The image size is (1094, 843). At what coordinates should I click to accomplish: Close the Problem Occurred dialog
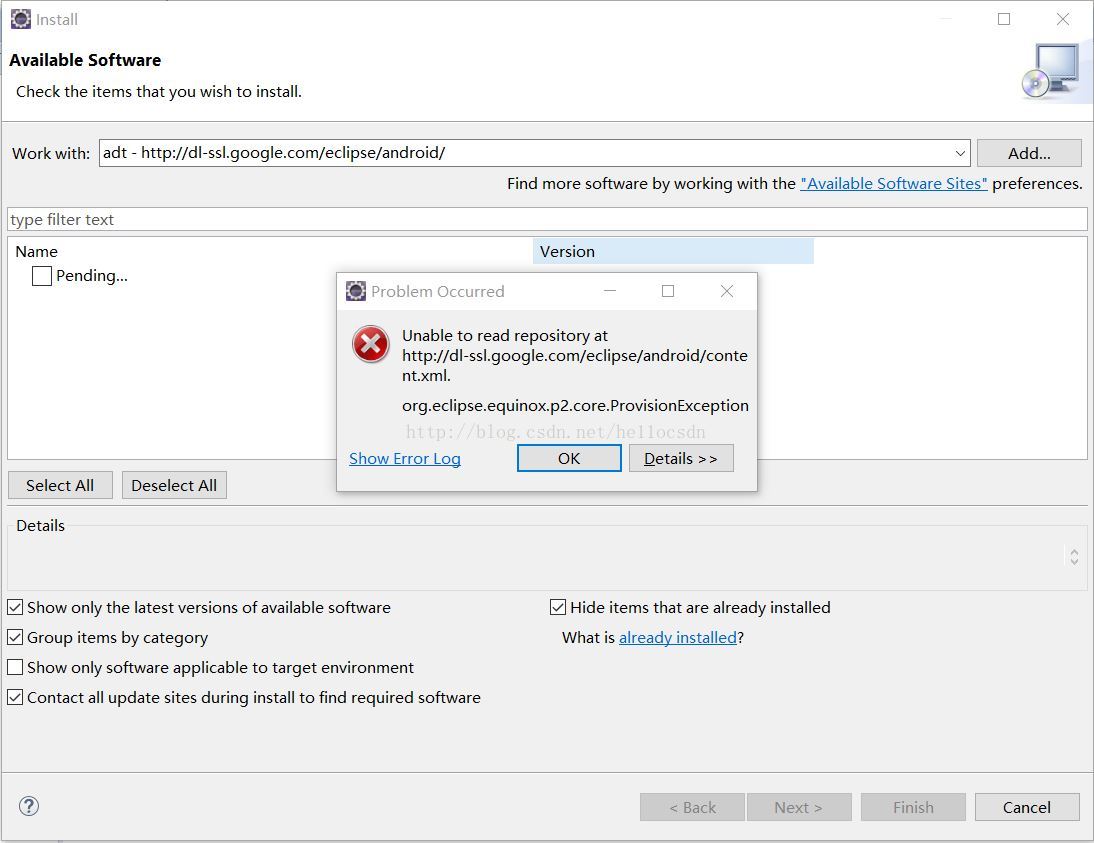[x=727, y=291]
